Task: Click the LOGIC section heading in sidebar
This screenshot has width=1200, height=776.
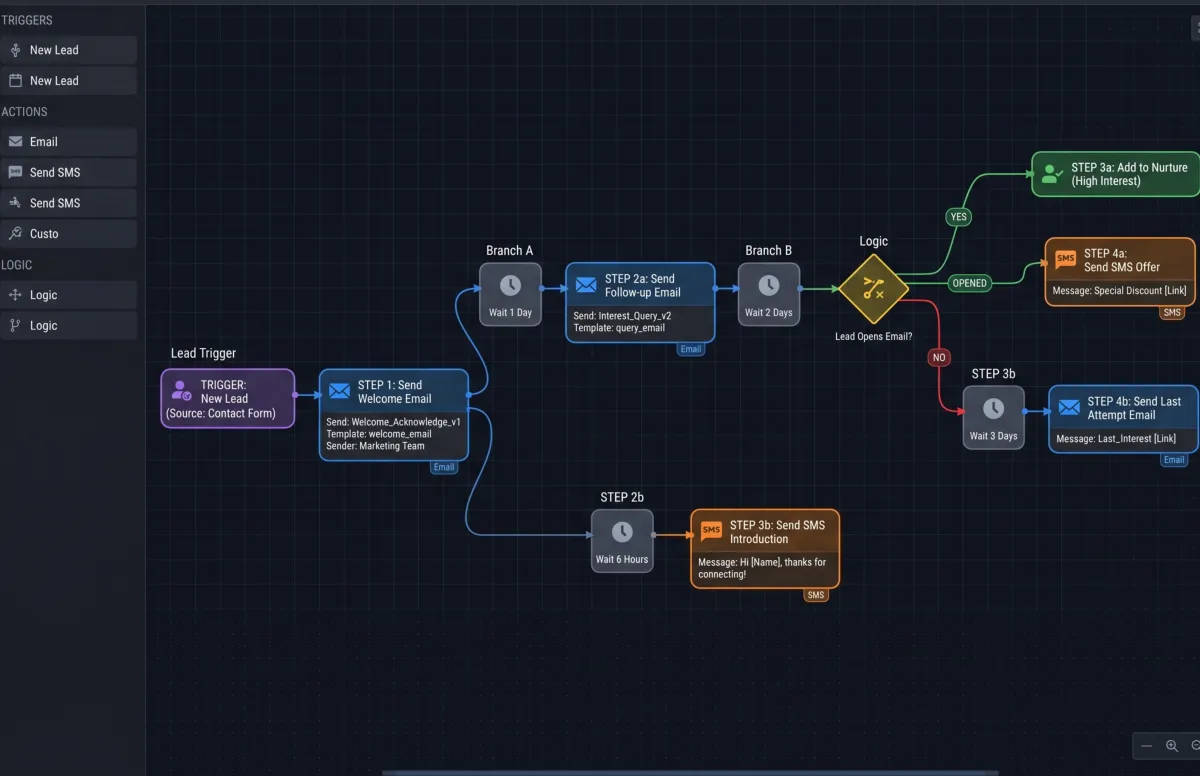Action: [17, 265]
